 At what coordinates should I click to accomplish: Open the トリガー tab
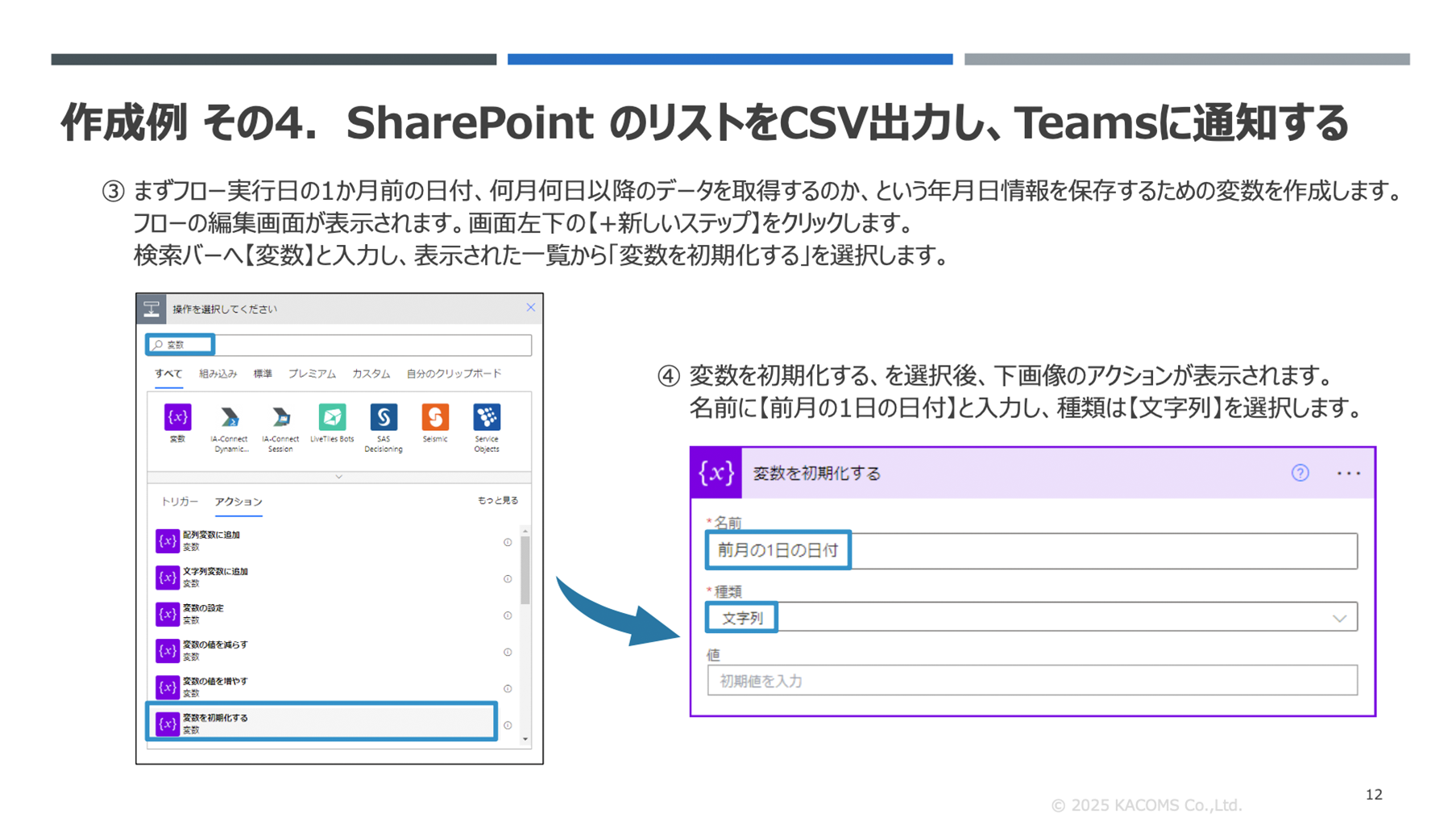[179, 501]
